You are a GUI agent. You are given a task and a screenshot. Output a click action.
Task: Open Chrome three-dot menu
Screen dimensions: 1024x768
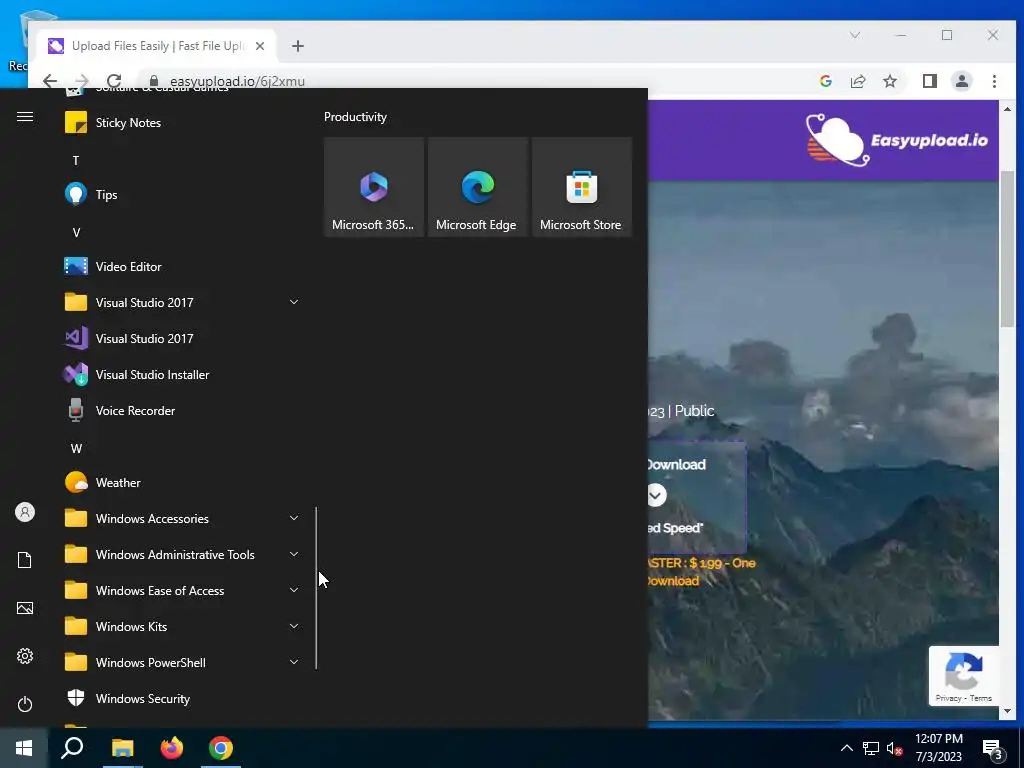click(994, 81)
